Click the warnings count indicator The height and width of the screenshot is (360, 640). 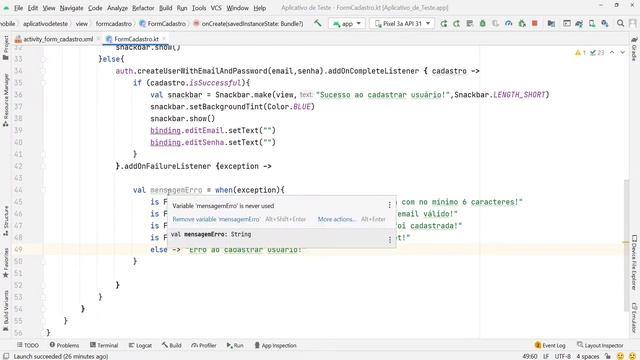coord(580,53)
